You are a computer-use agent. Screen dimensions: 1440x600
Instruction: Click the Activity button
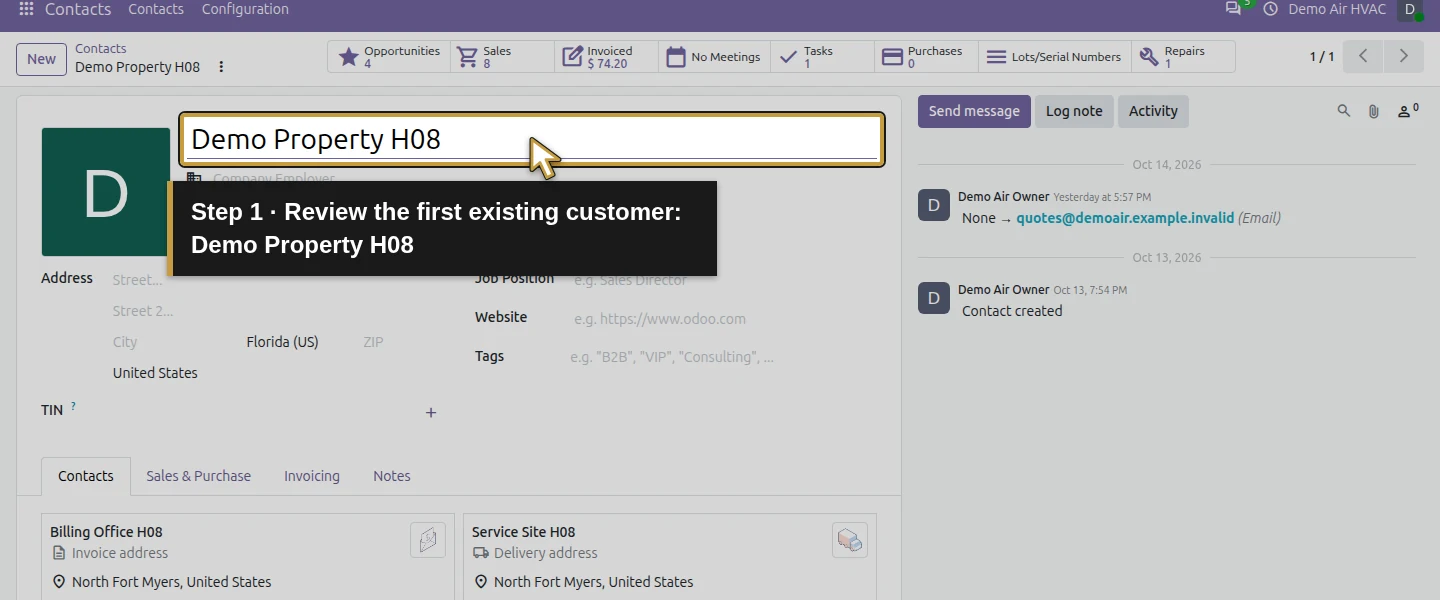coord(1153,111)
